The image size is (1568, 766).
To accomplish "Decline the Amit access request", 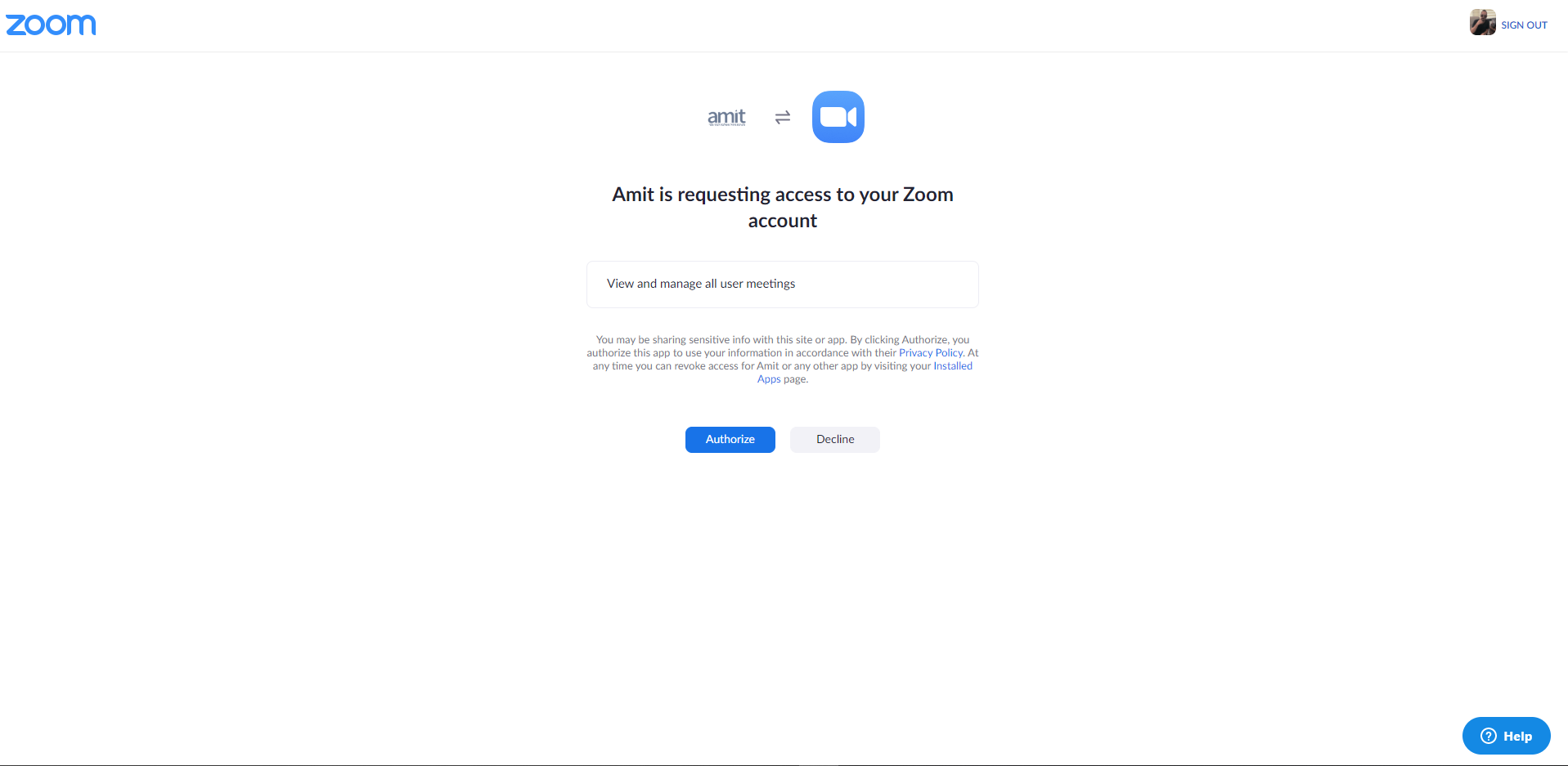I will (x=835, y=440).
